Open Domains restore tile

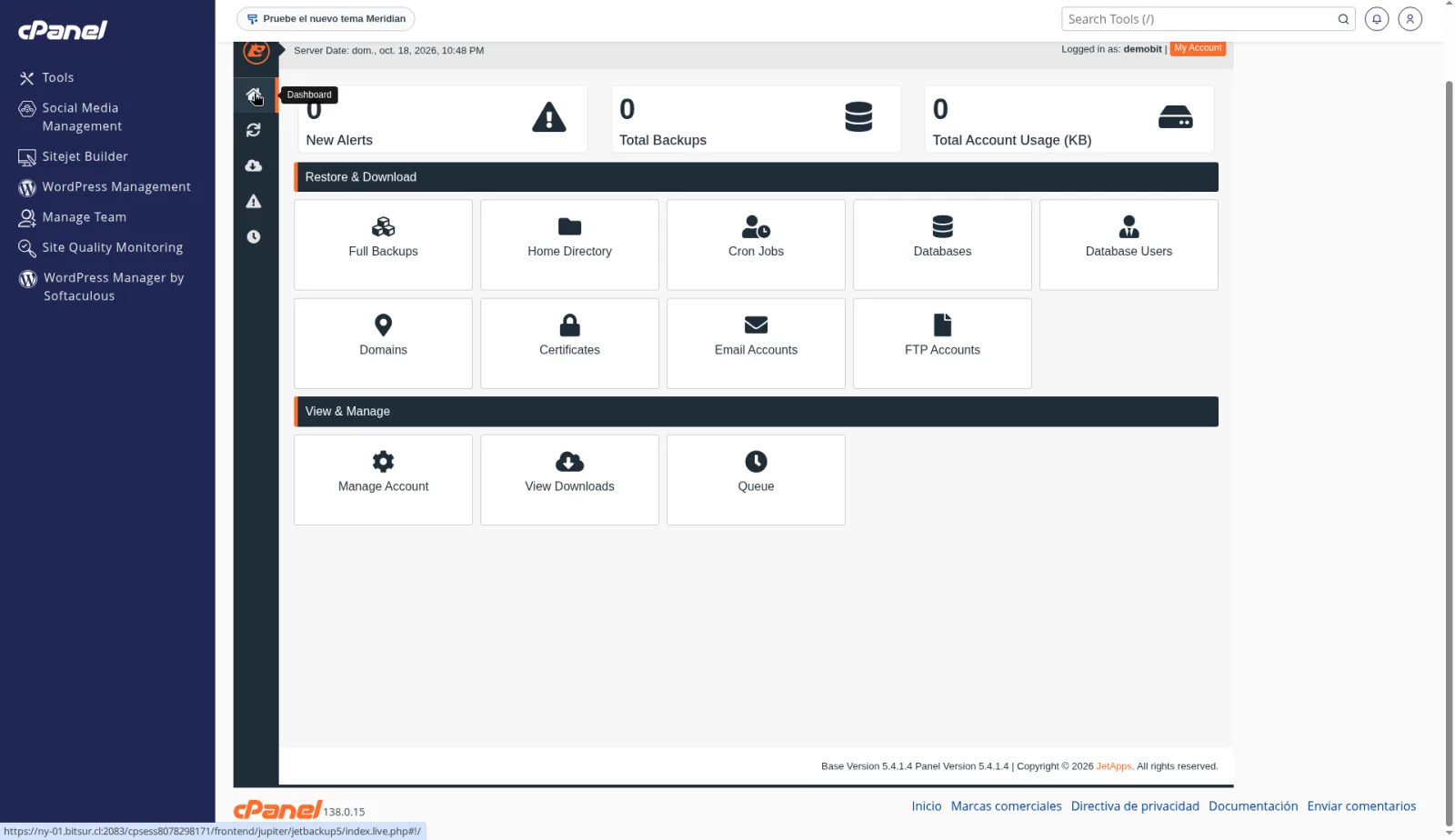[x=383, y=344]
